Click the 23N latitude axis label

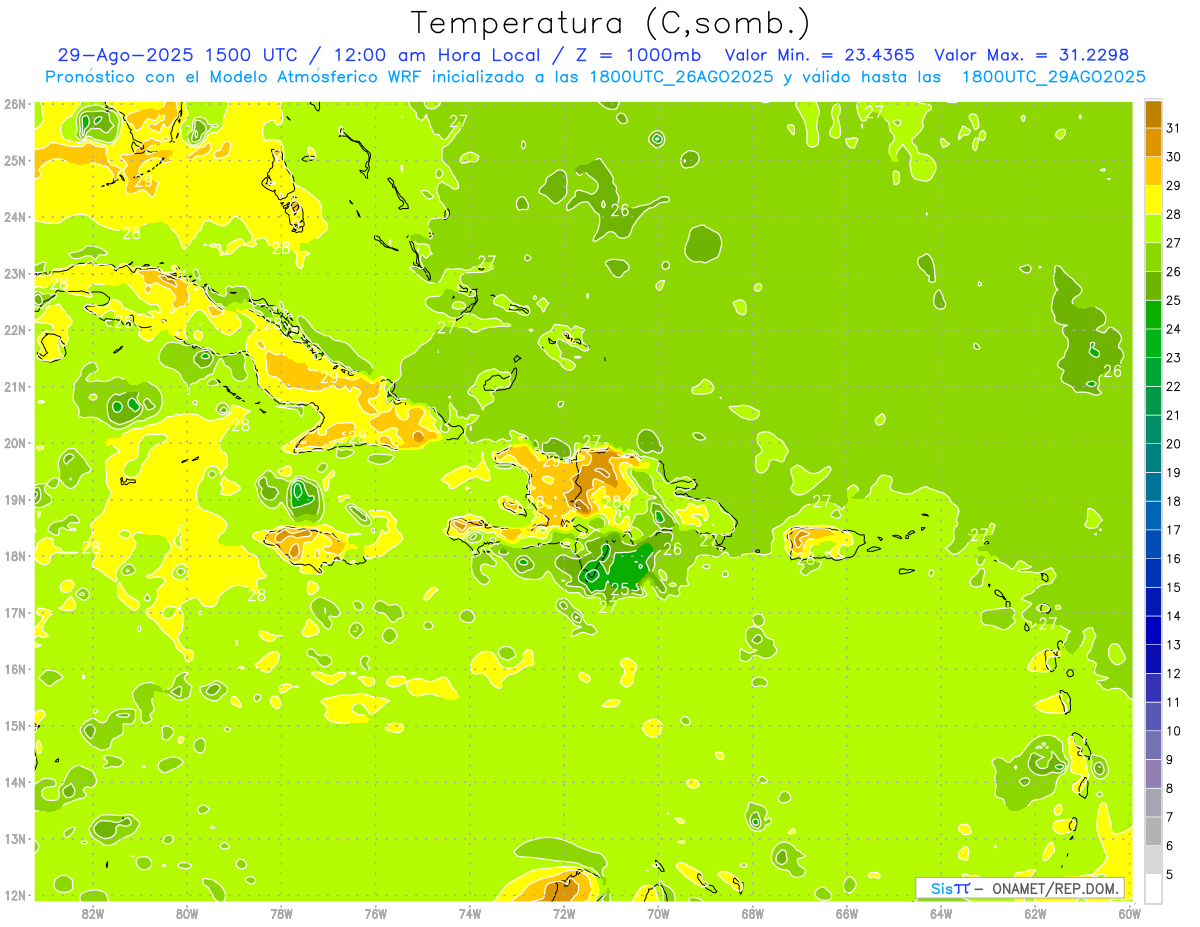click(14, 273)
